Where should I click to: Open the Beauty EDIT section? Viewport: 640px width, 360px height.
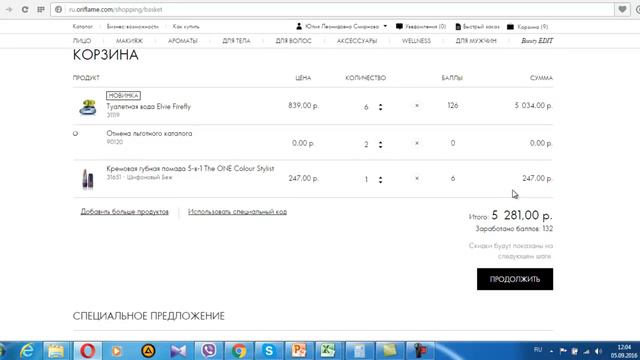[537, 41]
